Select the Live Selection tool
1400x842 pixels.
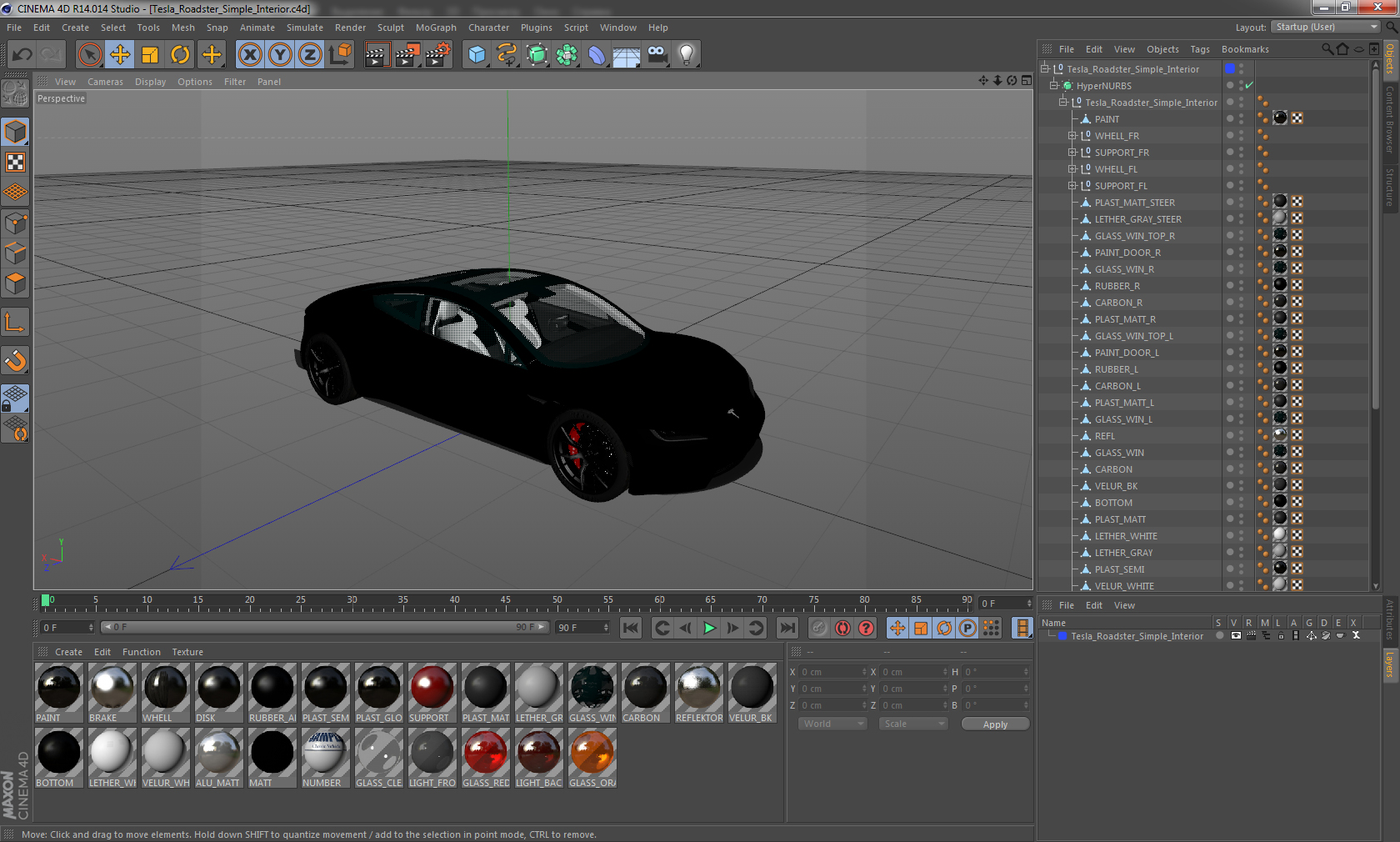click(x=89, y=55)
